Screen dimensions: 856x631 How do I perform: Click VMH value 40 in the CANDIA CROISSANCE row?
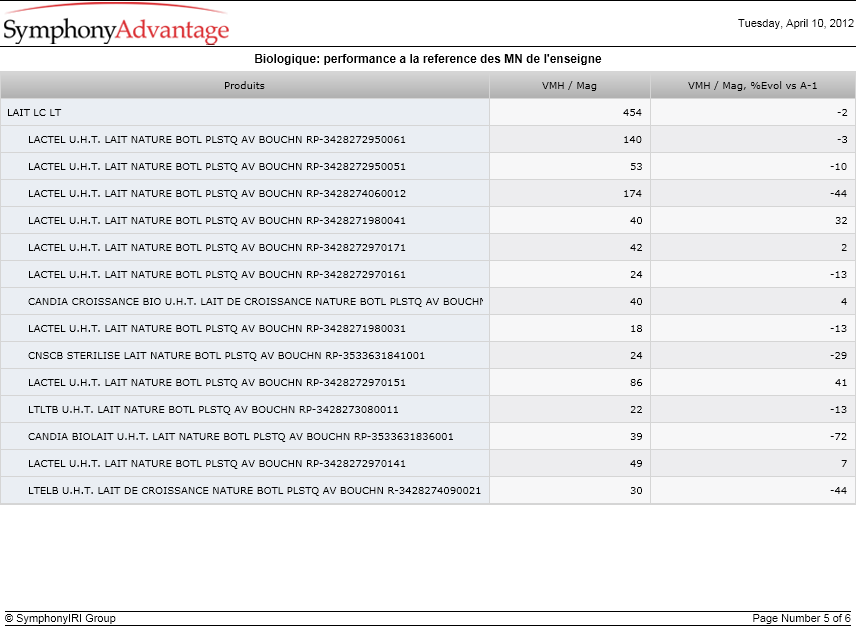pos(636,302)
